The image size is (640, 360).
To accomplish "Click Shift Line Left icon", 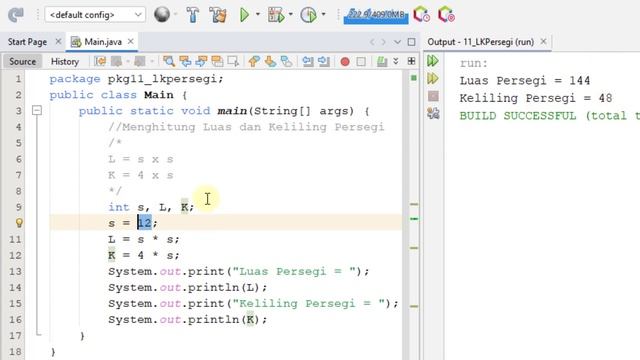I will click(308, 62).
